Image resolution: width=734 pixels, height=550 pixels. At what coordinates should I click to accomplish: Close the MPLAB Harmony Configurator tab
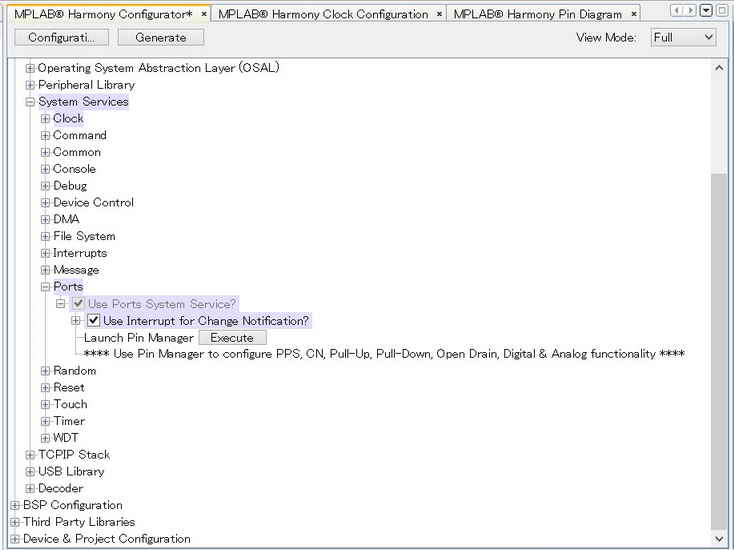click(x=204, y=14)
